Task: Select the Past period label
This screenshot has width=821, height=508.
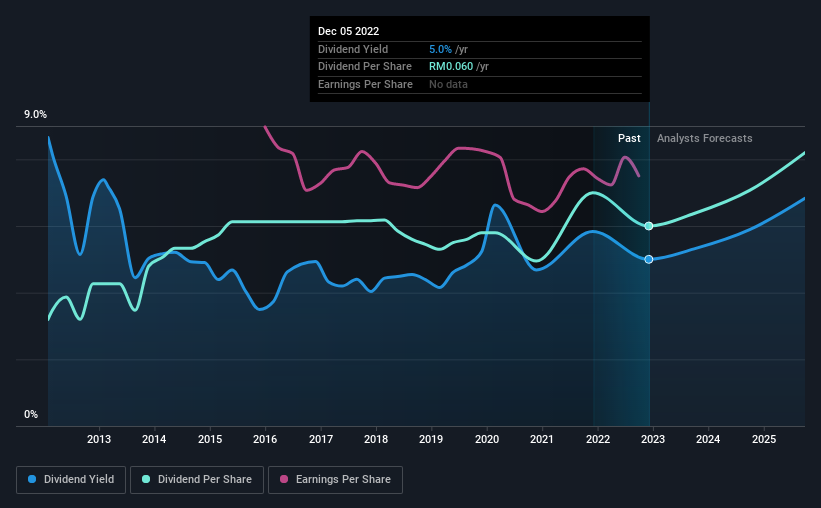Action: pos(629,138)
